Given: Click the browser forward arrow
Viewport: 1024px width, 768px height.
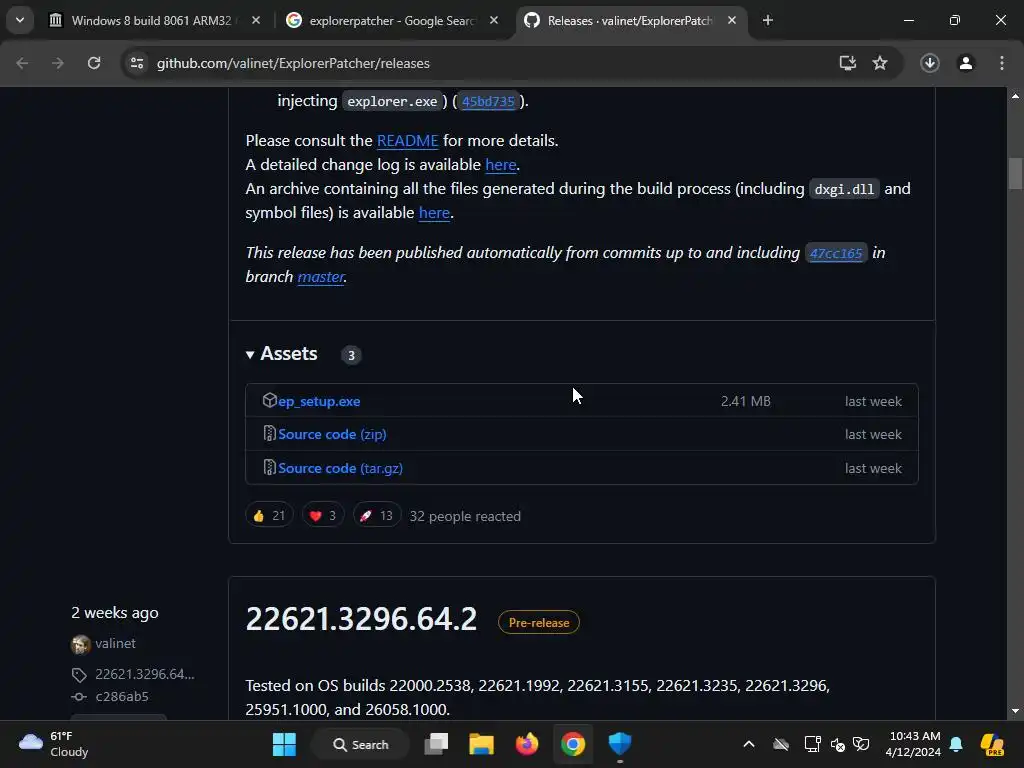Looking at the screenshot, I should click(58, 63).
